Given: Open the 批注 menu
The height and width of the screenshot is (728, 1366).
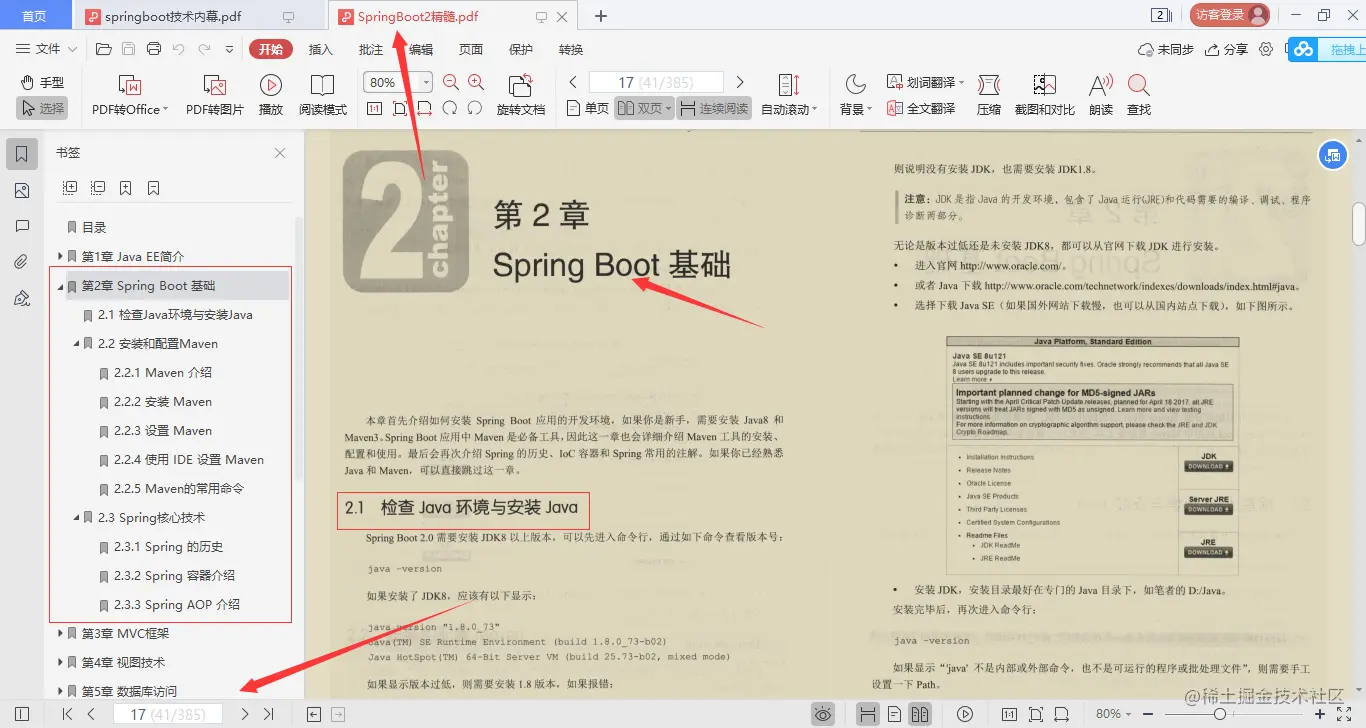Looking at the screenshot, I should click(370, 48).
